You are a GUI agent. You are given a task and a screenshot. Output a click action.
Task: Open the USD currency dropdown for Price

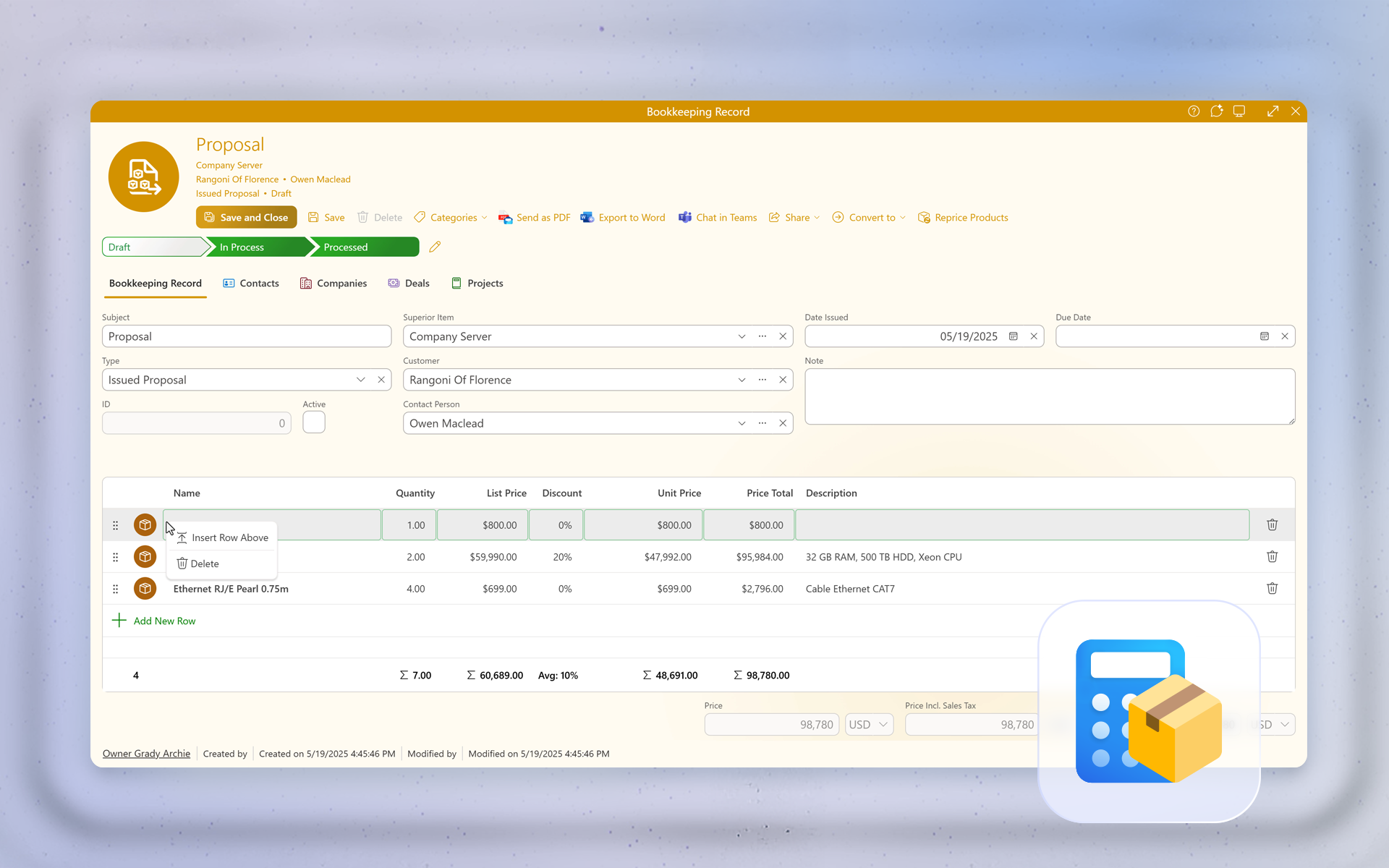(x=869, y=725)
